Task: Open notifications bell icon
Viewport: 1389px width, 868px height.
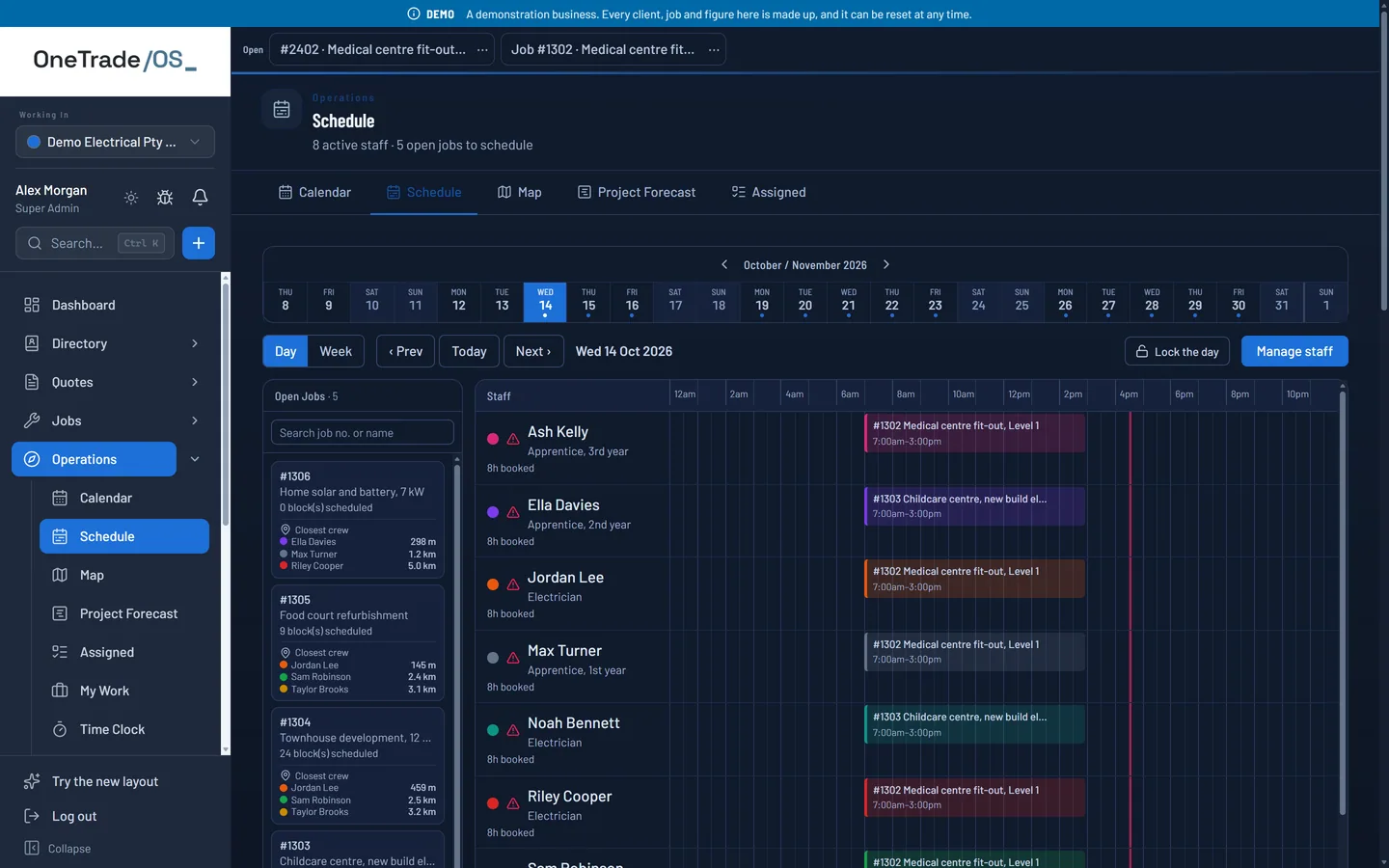Action: [x=200, y=198]
